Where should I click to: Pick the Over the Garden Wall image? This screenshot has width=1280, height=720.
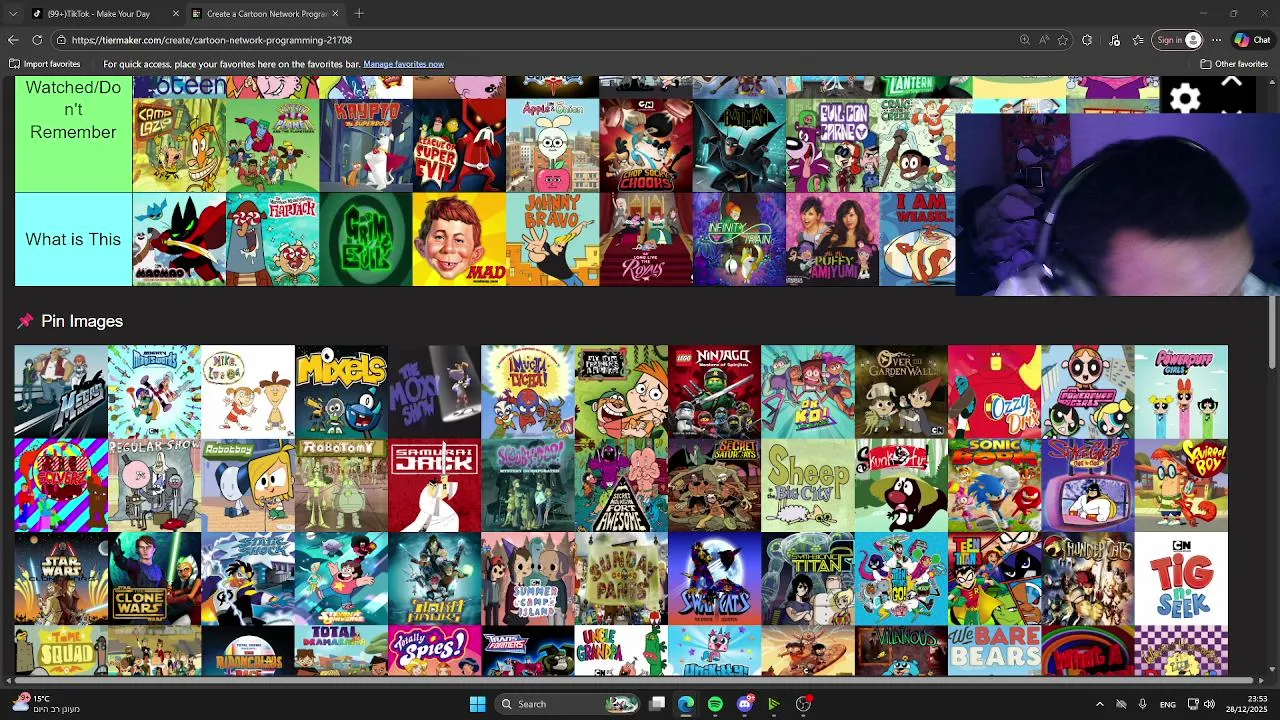901,392
